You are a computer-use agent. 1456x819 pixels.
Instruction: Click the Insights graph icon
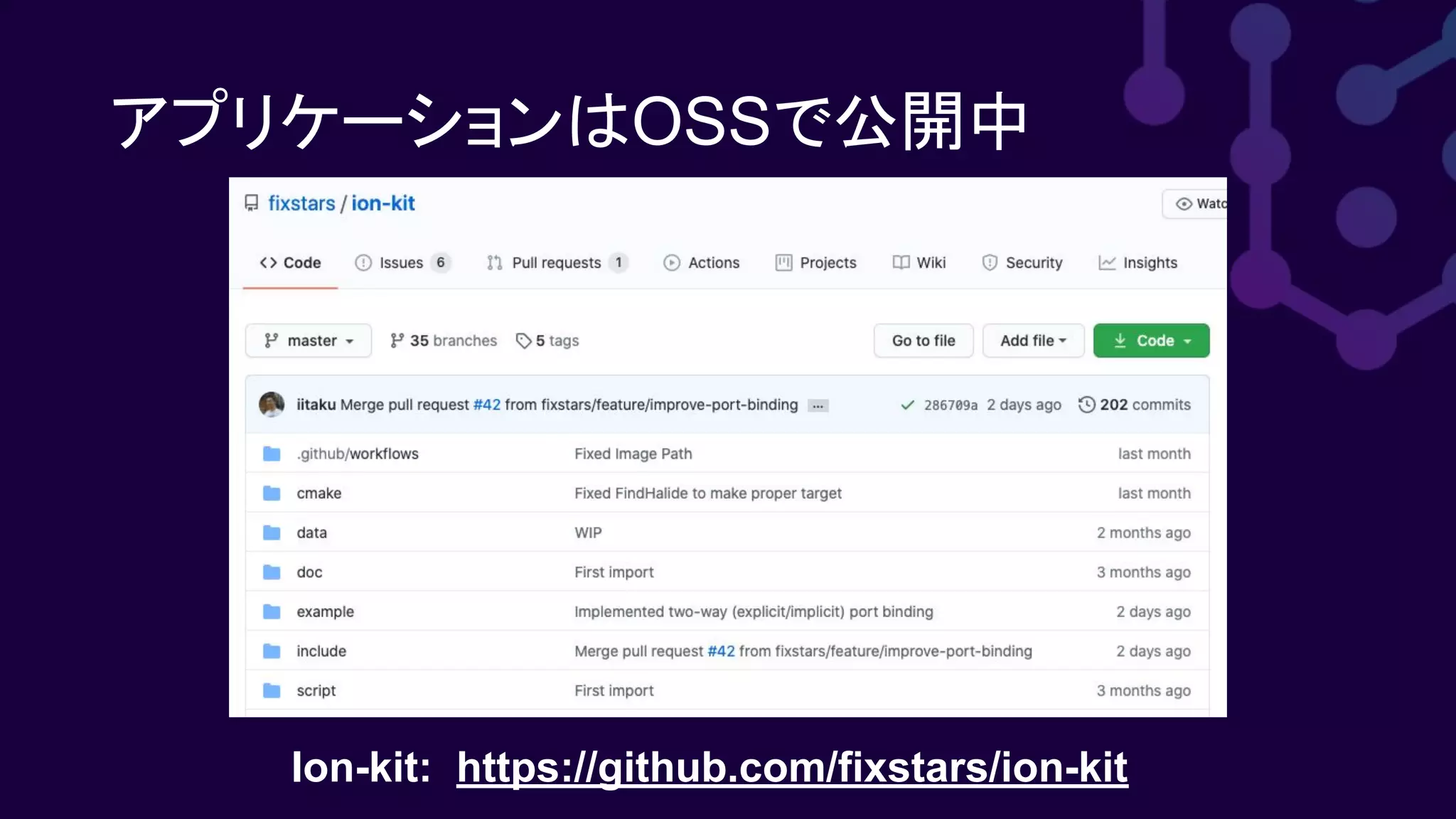[1107, 263]
